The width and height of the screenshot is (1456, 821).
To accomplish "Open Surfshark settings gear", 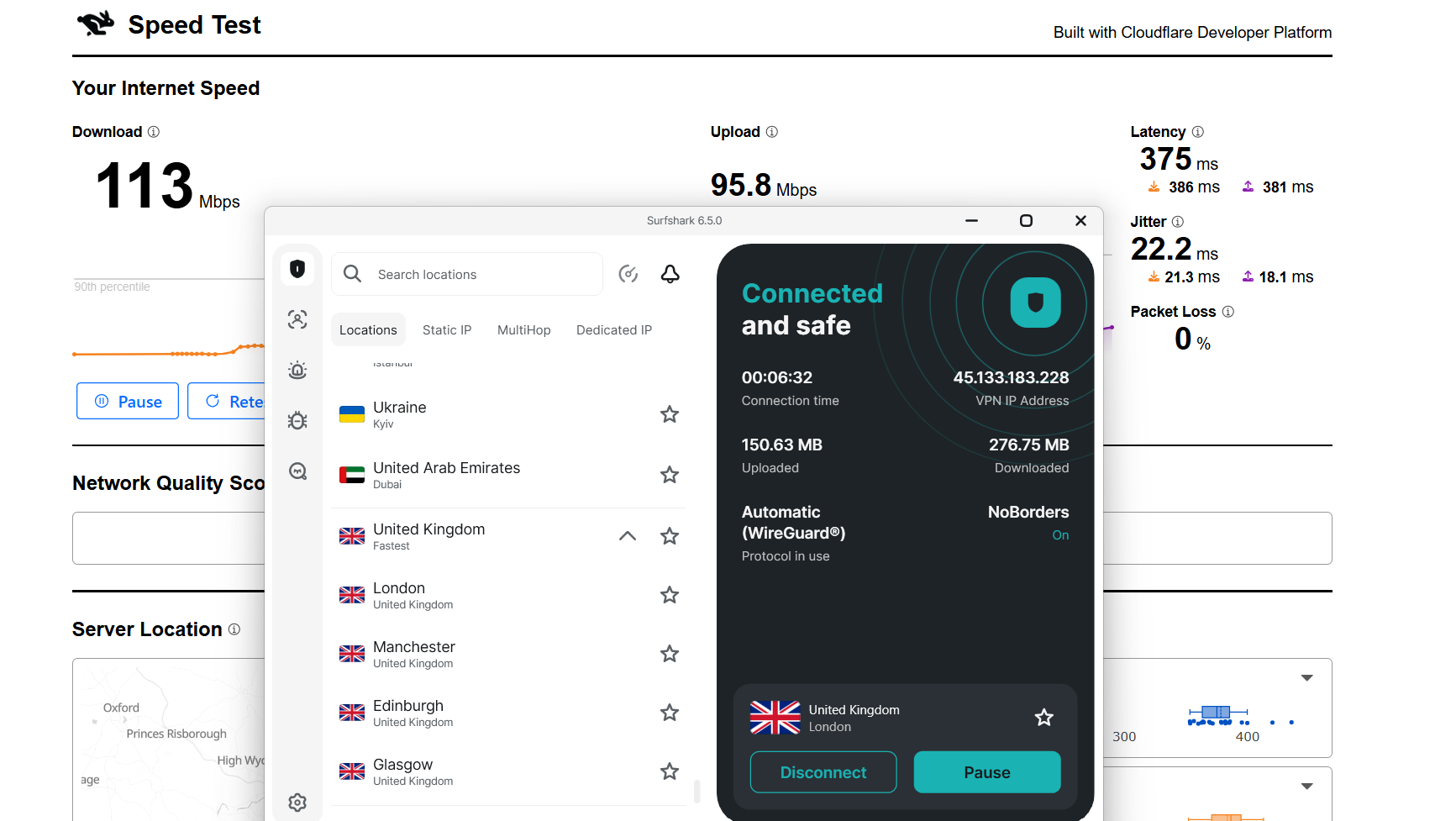I will pyautogui.click(x=297, y=803).
